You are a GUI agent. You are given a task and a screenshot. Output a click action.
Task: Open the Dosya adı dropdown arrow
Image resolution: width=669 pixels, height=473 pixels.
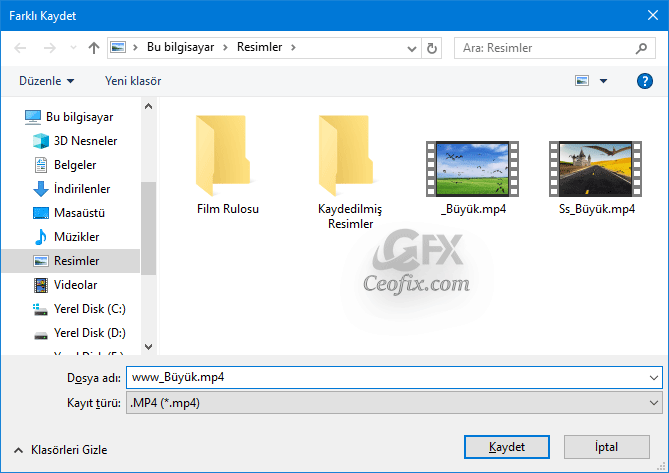point(654,378)
